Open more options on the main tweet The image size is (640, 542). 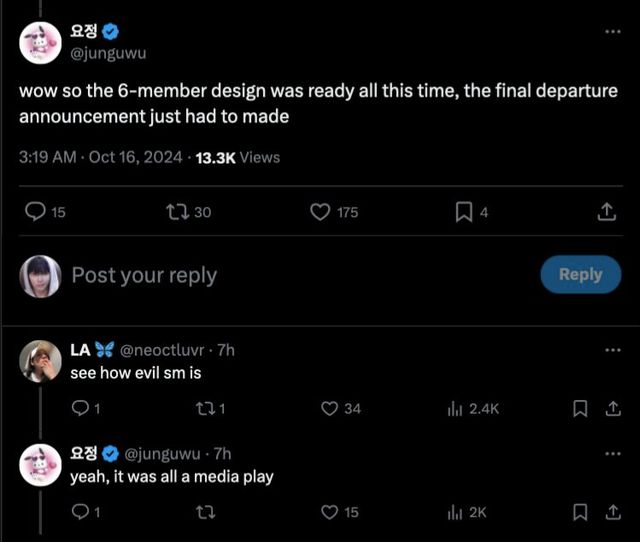(612, 32)
